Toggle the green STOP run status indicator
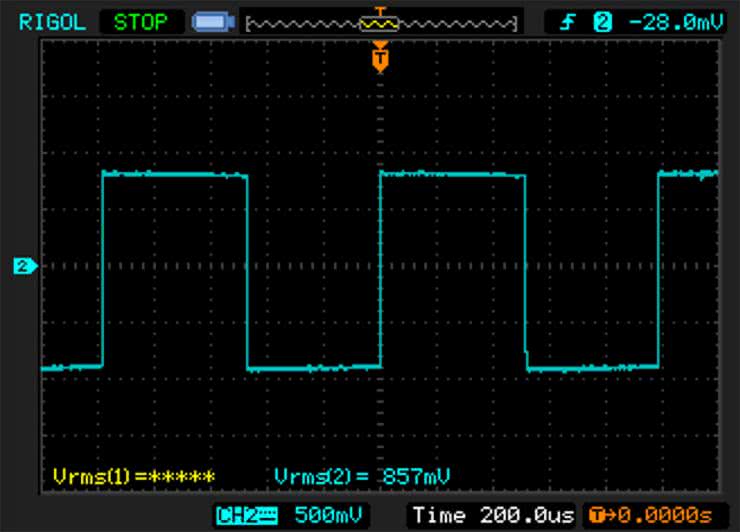Image resolution: width=740 pixels, height=532 pixels. [x=141, y=21]
